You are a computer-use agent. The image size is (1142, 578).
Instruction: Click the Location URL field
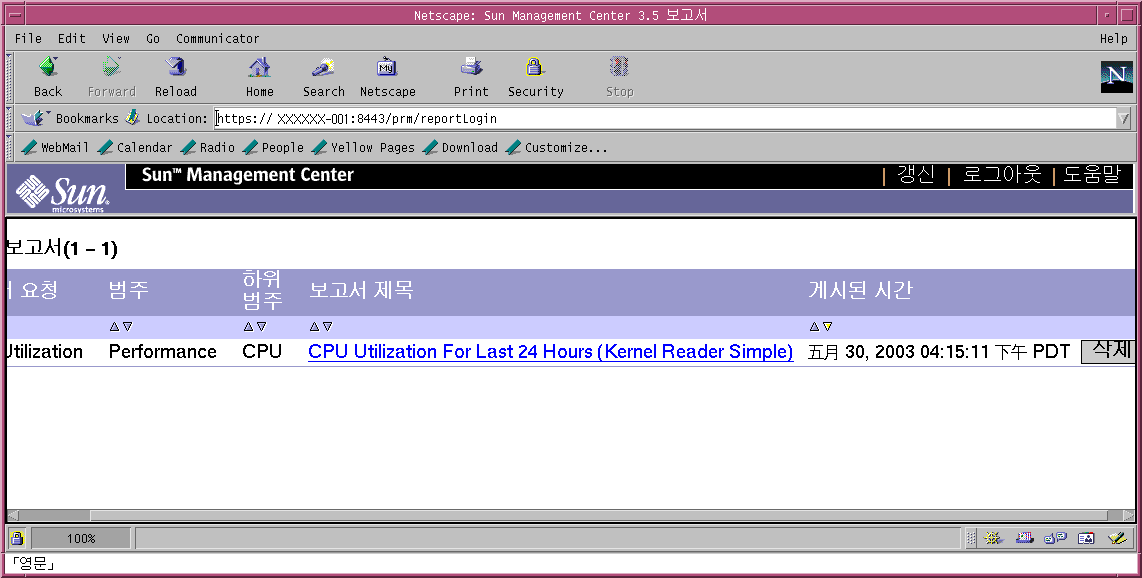coord(665,118)
